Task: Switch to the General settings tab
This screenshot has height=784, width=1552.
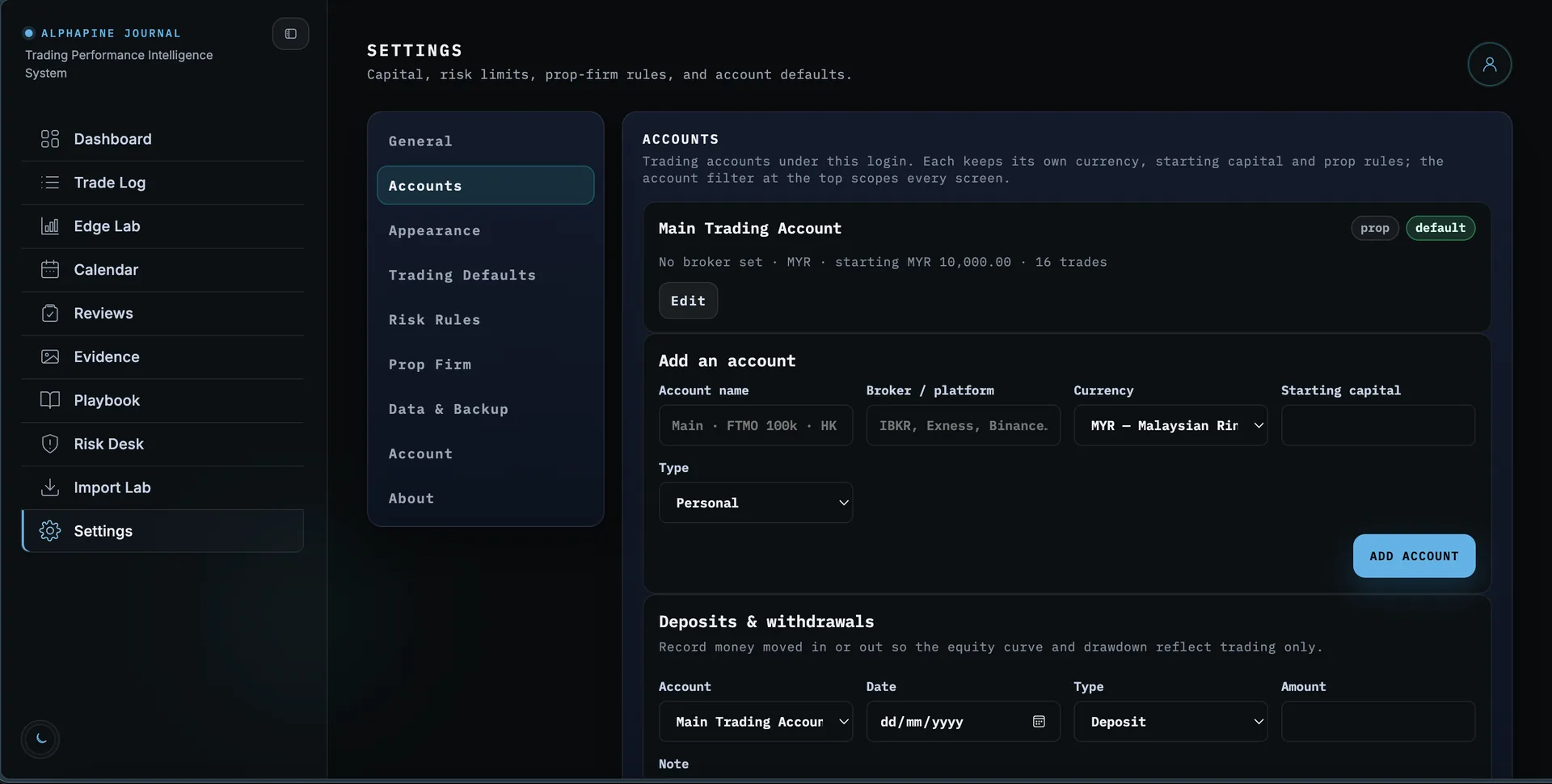Action: point(485,141)
